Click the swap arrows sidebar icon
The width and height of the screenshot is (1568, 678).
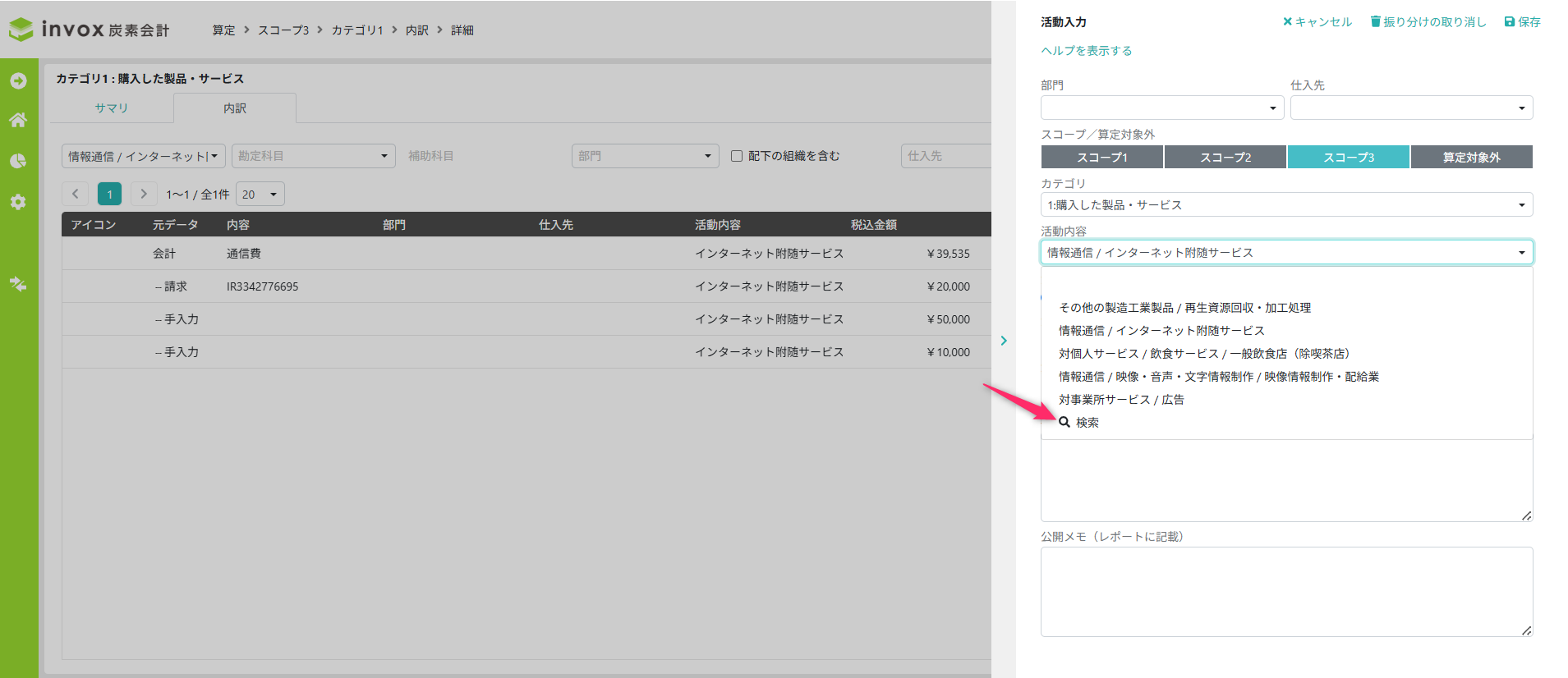[18, 284]
